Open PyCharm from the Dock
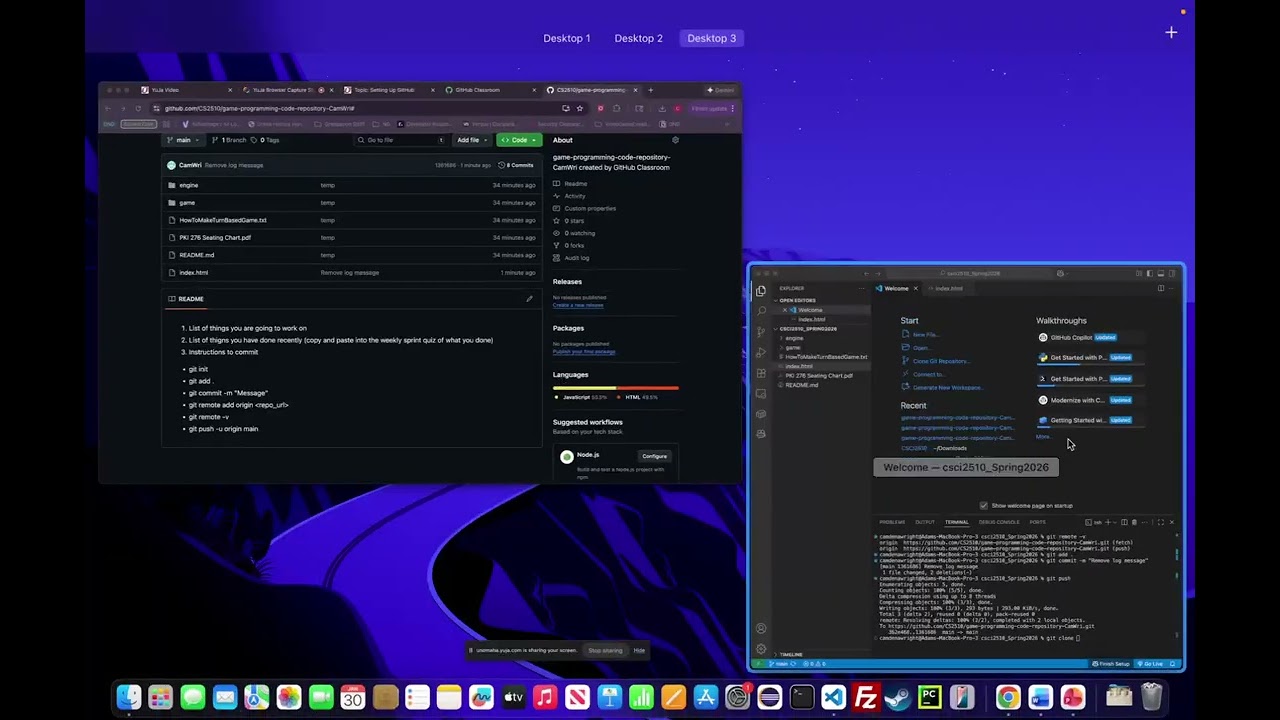Screen dimensions: 1280x720 [x=930, y=697]
